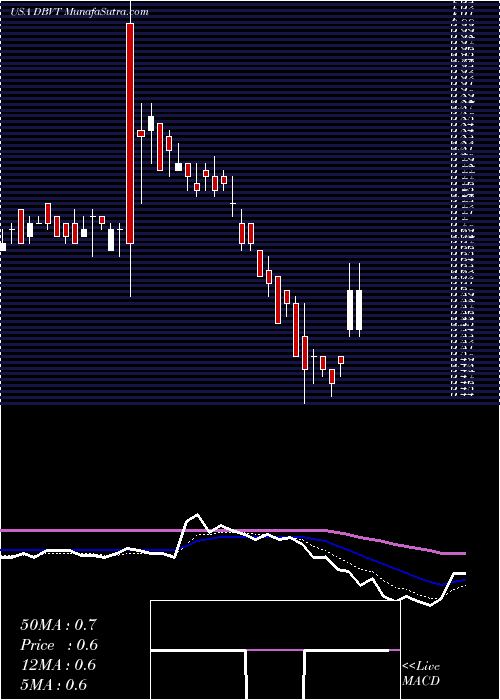The height and width of the screenshot is (700, 500).
Task: Click the Price : 0.6 value
Action: (59, 645)
